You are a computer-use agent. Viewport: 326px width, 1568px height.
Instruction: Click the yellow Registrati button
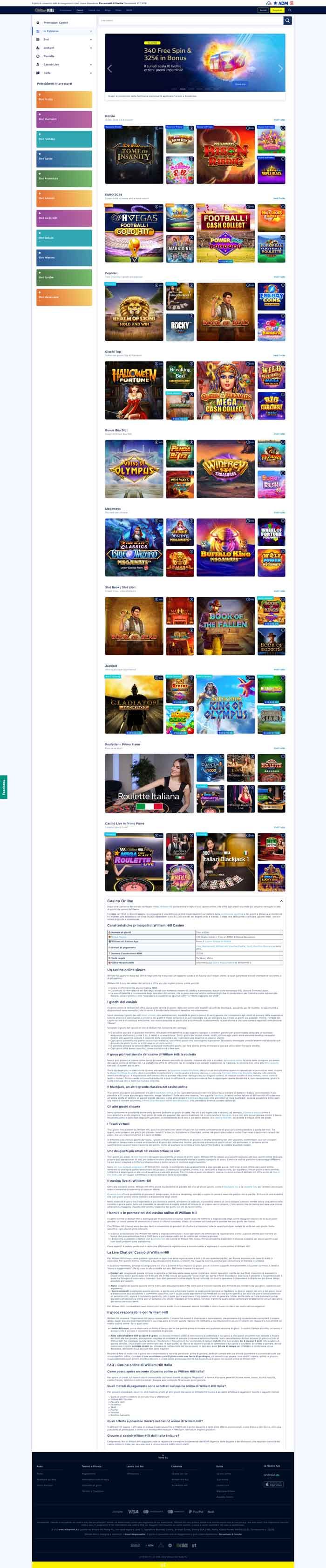[x=277, y=10]
